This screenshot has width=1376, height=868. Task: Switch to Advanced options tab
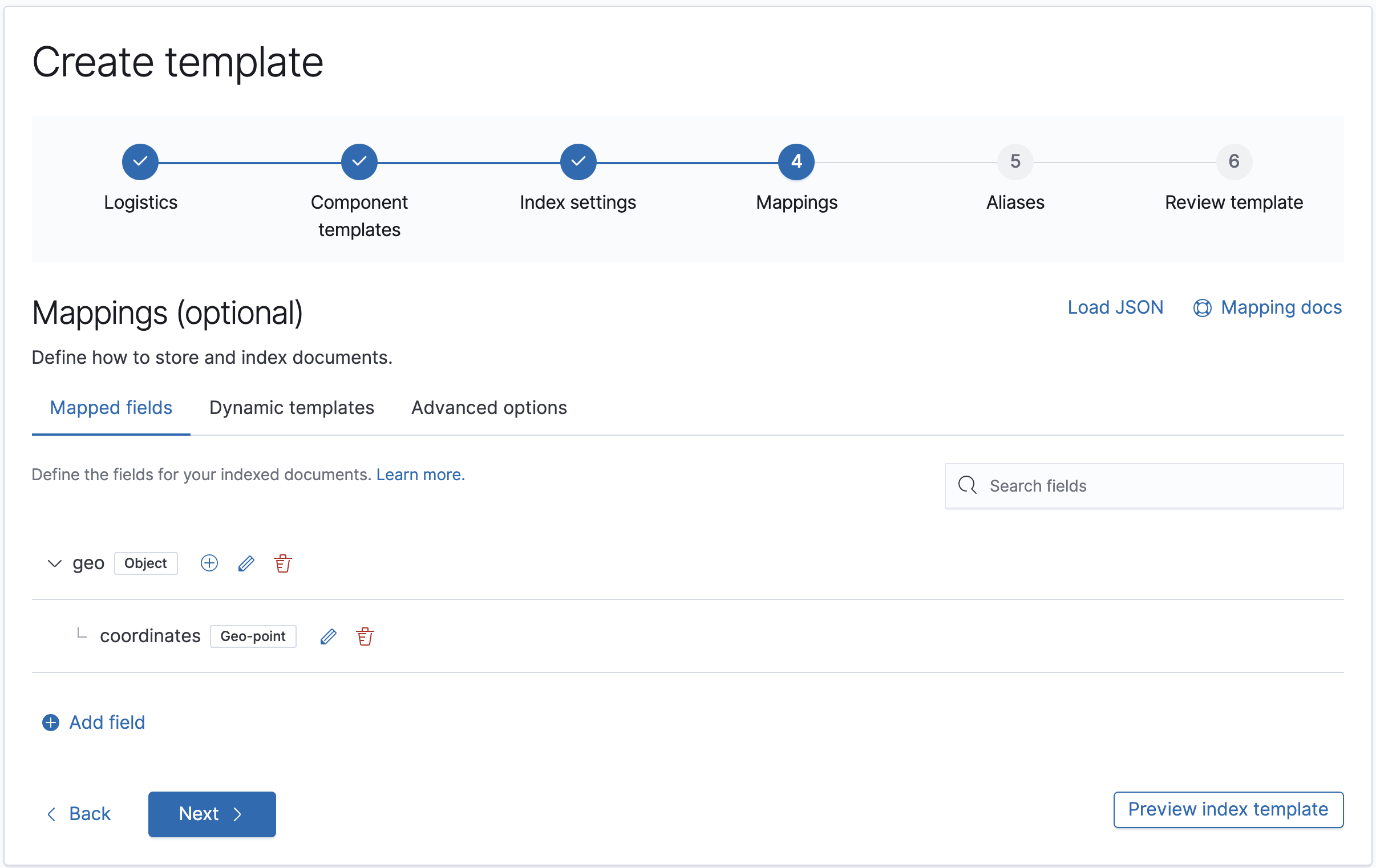pos(489,407)
